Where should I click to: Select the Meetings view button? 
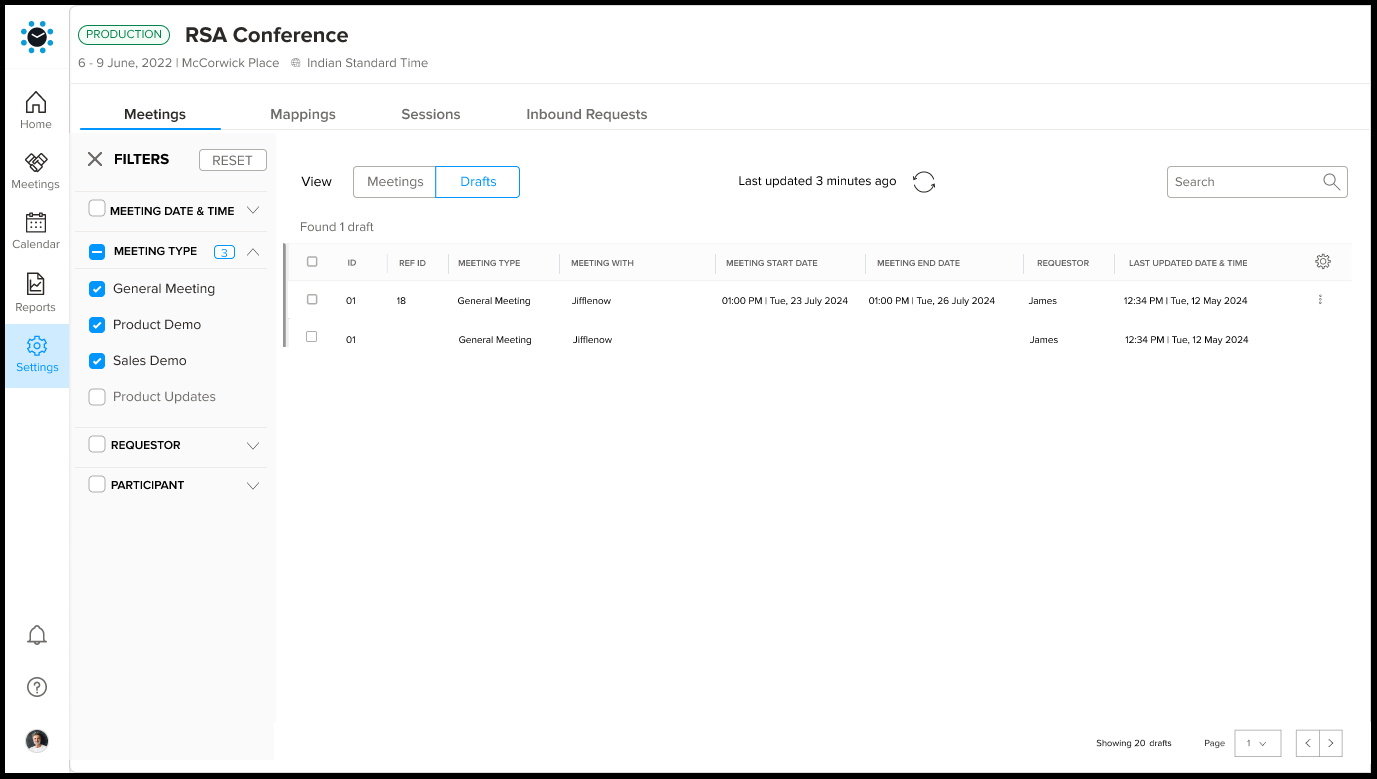(x=395, y=182)
